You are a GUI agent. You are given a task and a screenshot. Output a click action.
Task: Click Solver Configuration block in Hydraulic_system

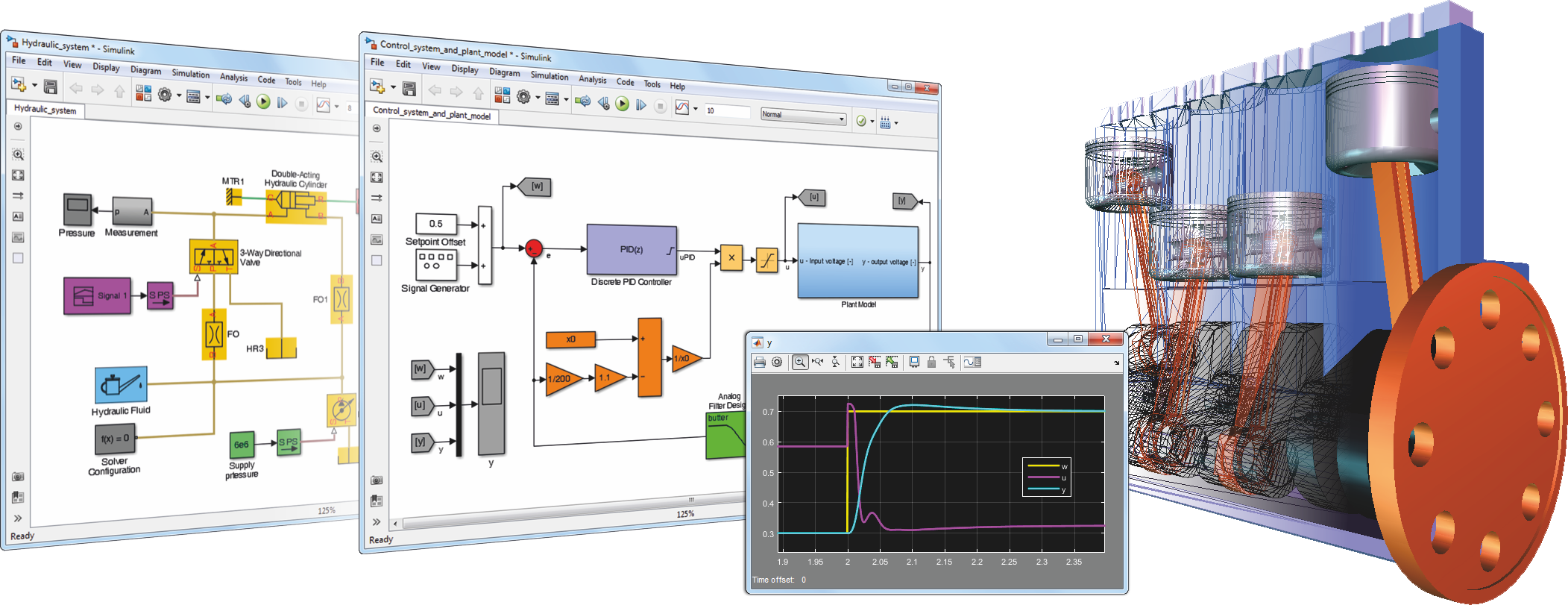click(x=116, y=439)
